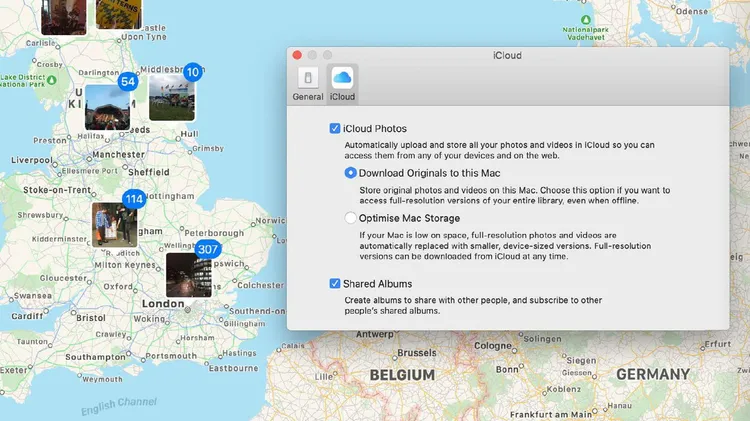Open the photo cluster marked 114
The image size is (750, 421).
[114, 224]
